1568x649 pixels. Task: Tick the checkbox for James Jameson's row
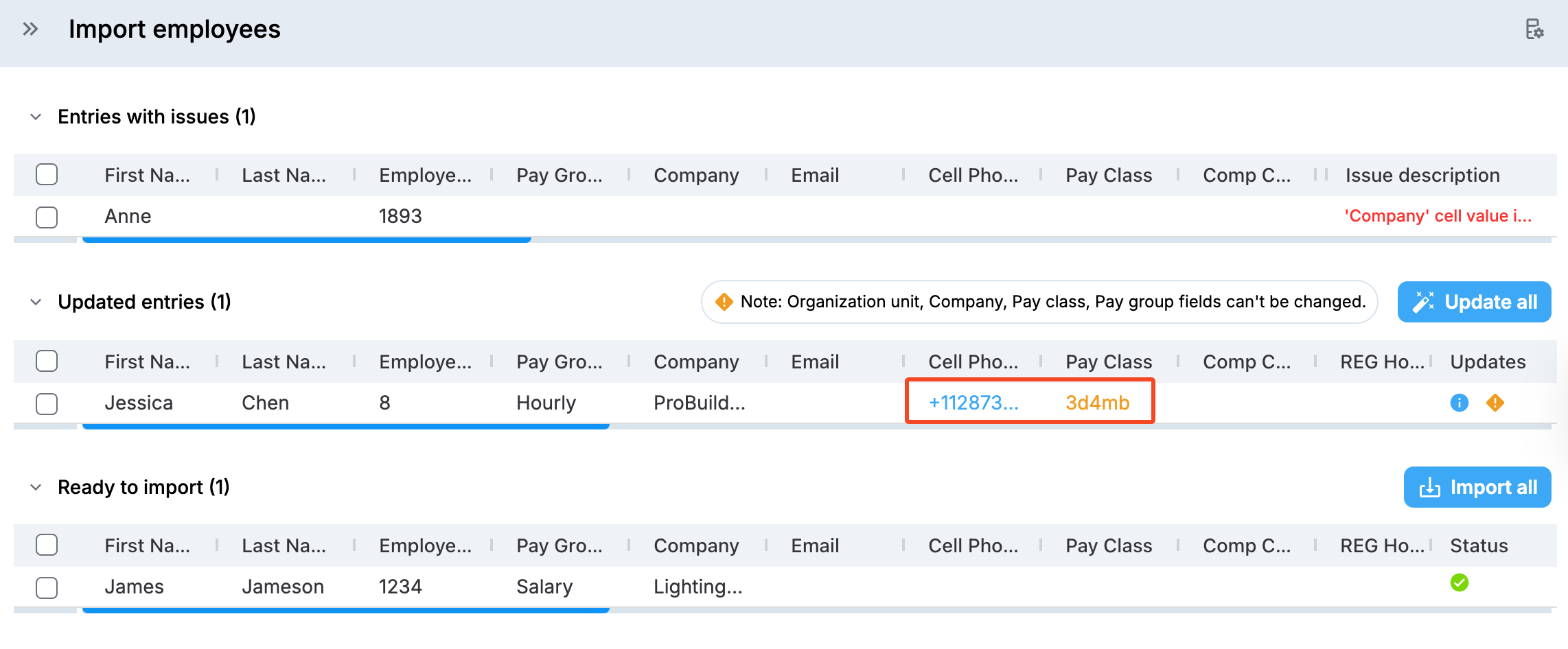pos(47,587)
